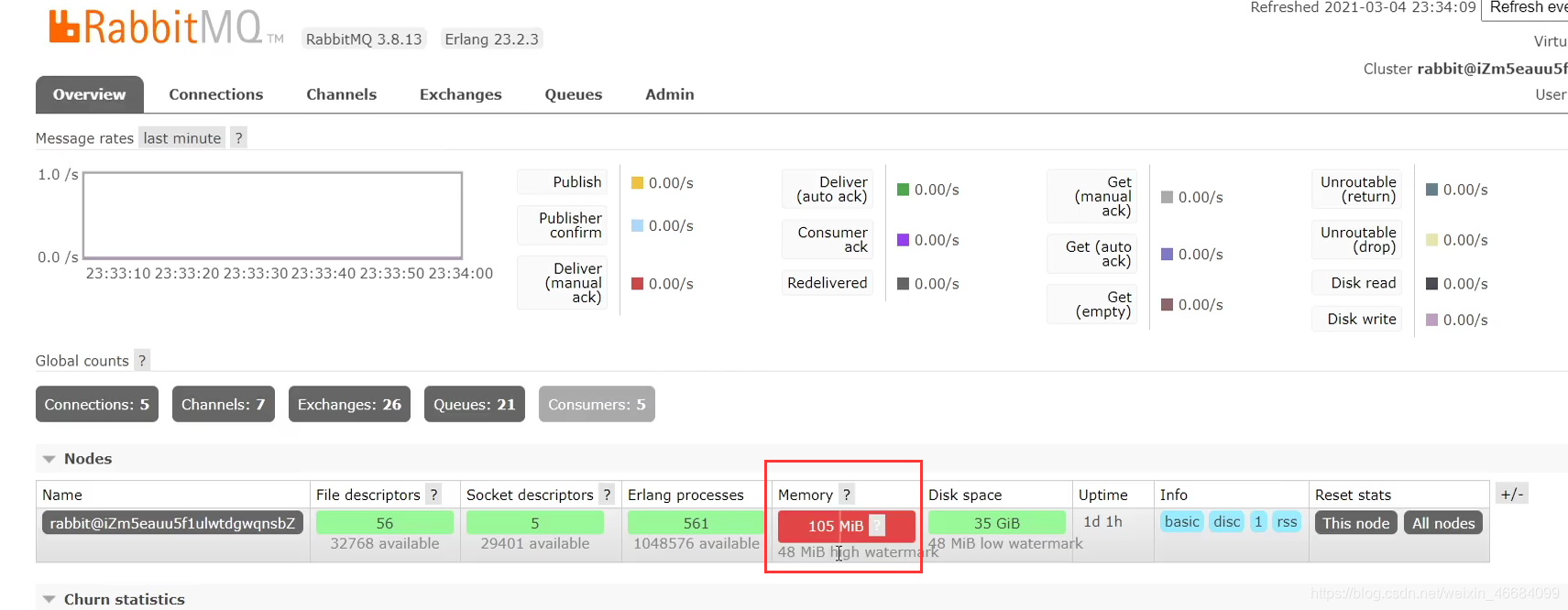The image size is (1568, 610).
Task: Click lavender Disk write swatch
Action: point(1432,319)
